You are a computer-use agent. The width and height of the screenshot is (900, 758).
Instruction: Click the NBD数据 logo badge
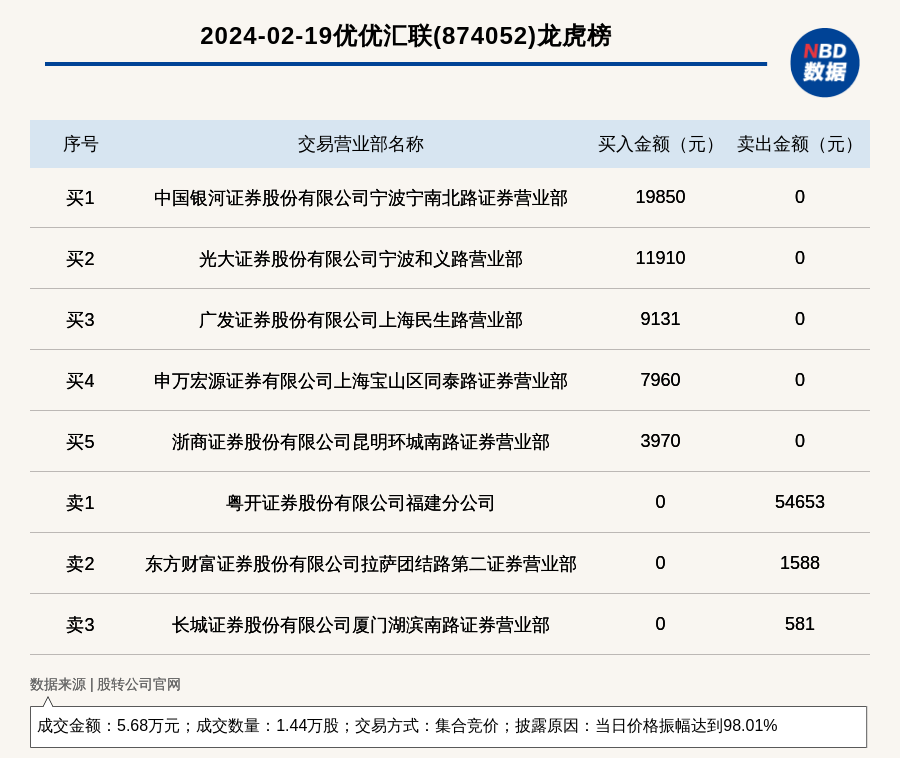824,63
